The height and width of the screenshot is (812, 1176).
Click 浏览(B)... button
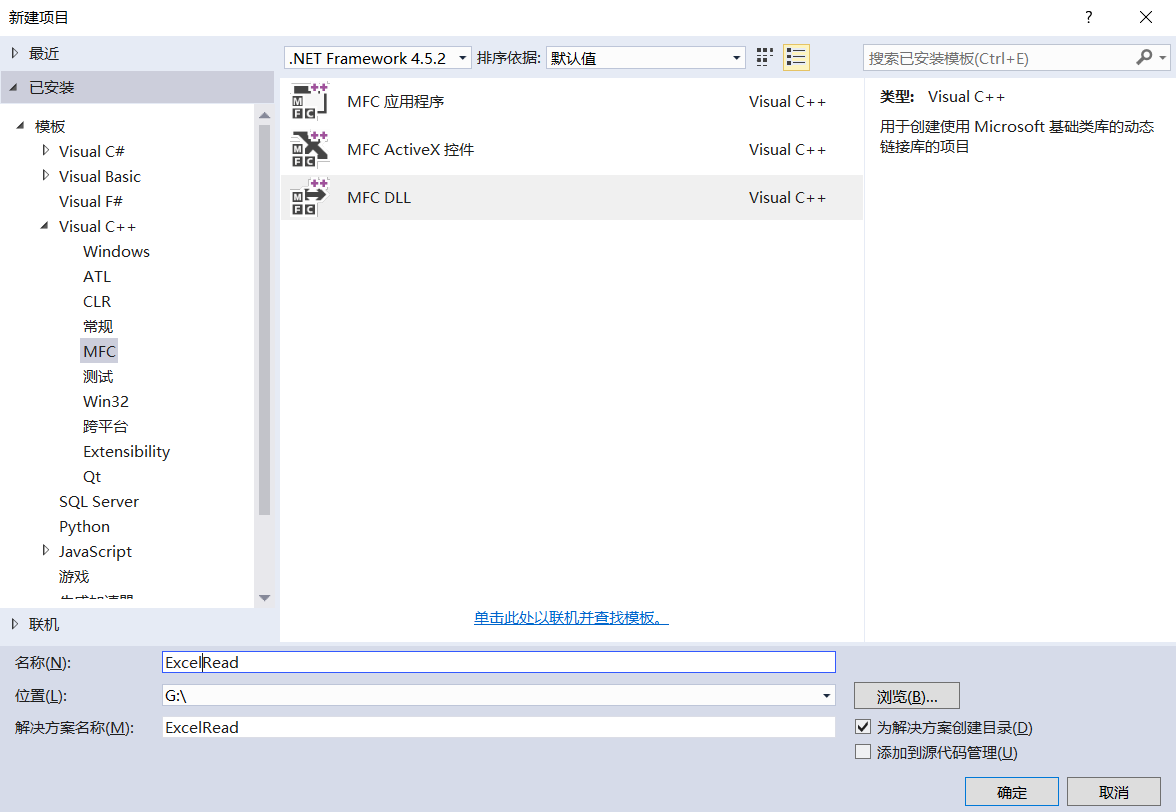tap(907, 696)
